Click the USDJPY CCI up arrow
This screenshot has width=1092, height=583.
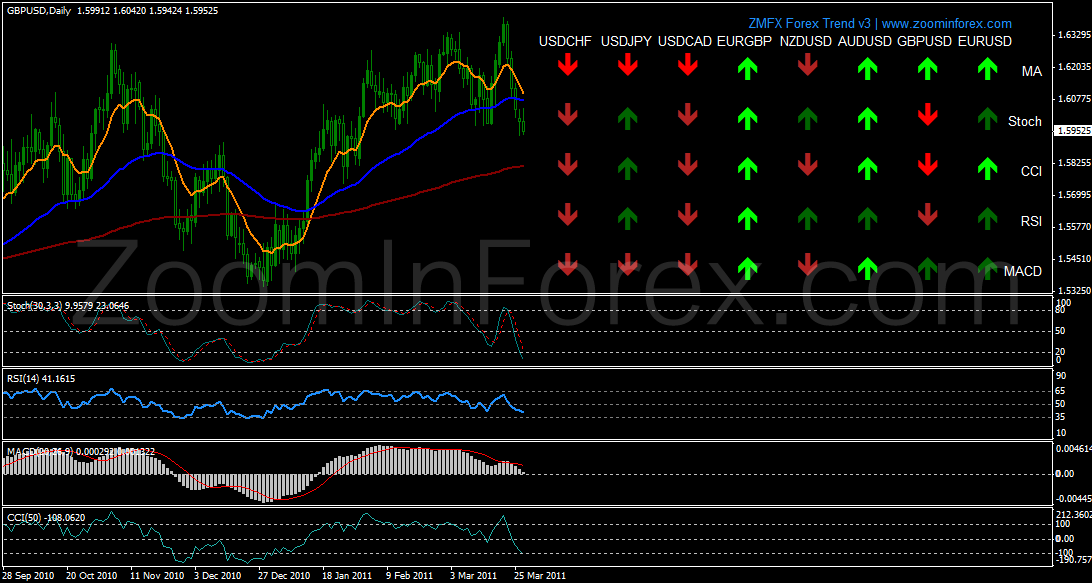click(627, 168)
